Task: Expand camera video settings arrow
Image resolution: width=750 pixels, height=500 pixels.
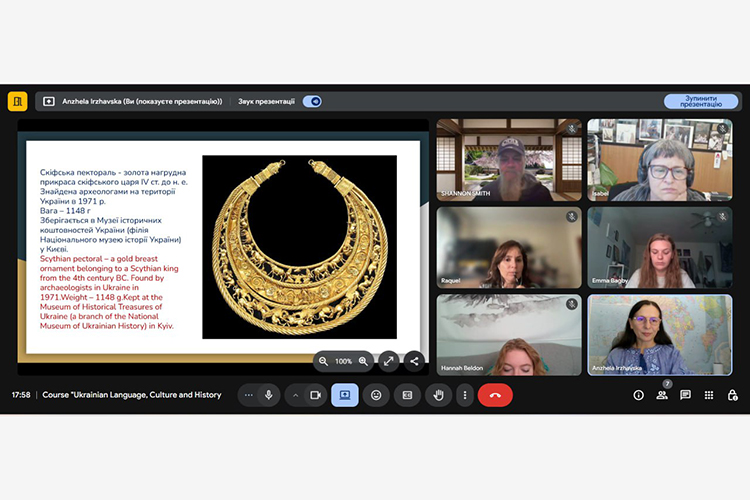Action: 295,395
